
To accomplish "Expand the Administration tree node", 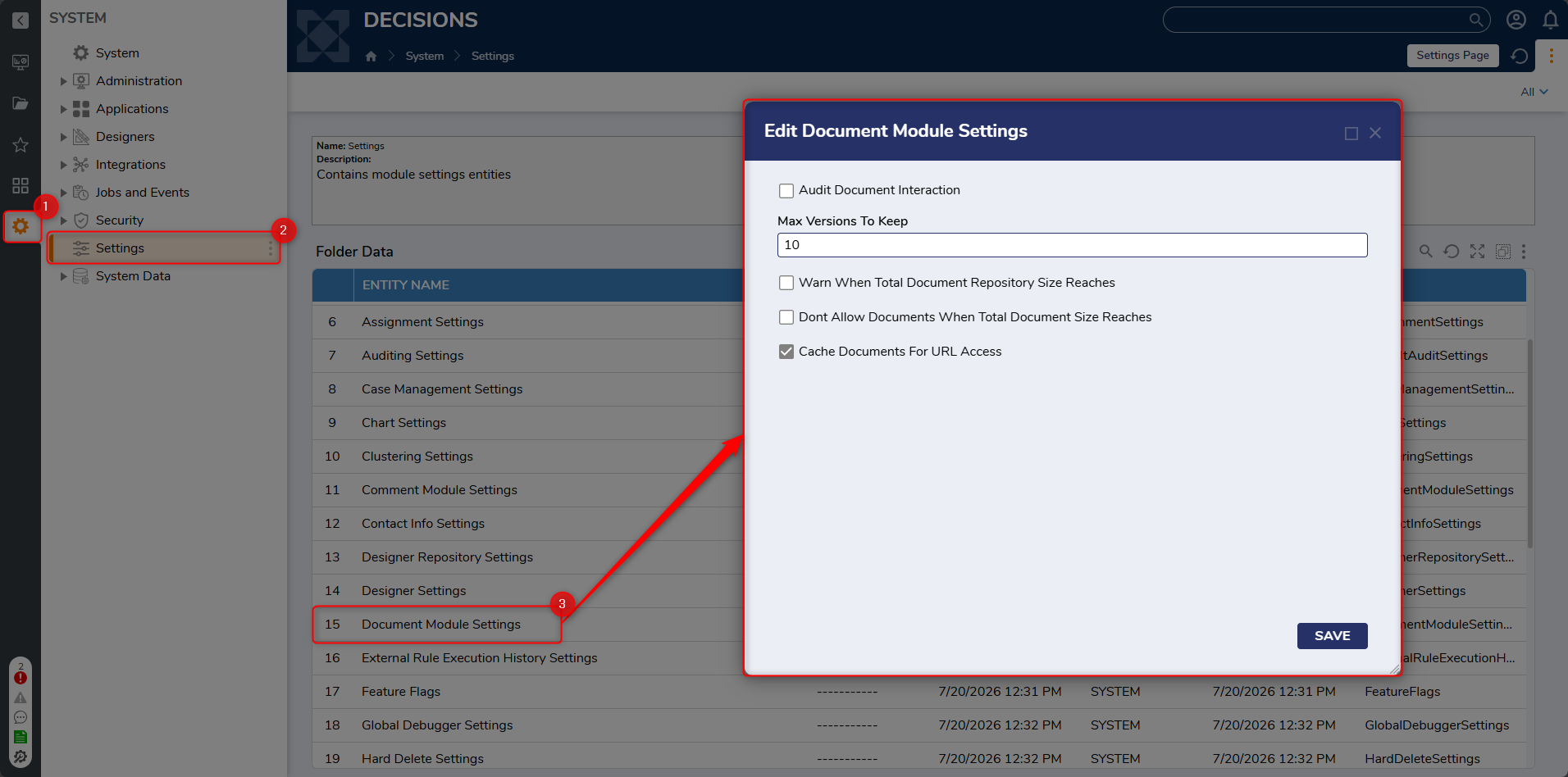I will [x=63, y=81].
